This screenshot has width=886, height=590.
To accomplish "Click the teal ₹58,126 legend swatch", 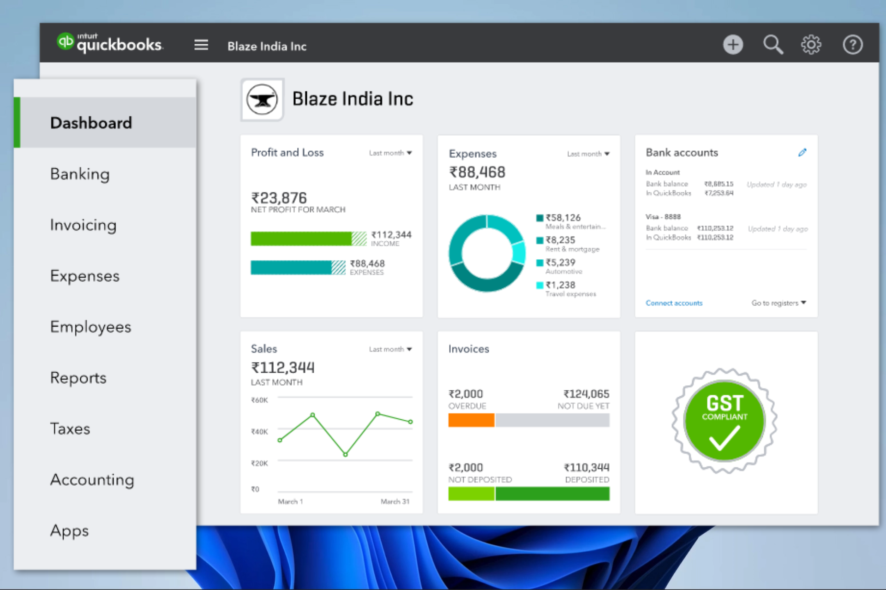I will click(x=540, y=218).
